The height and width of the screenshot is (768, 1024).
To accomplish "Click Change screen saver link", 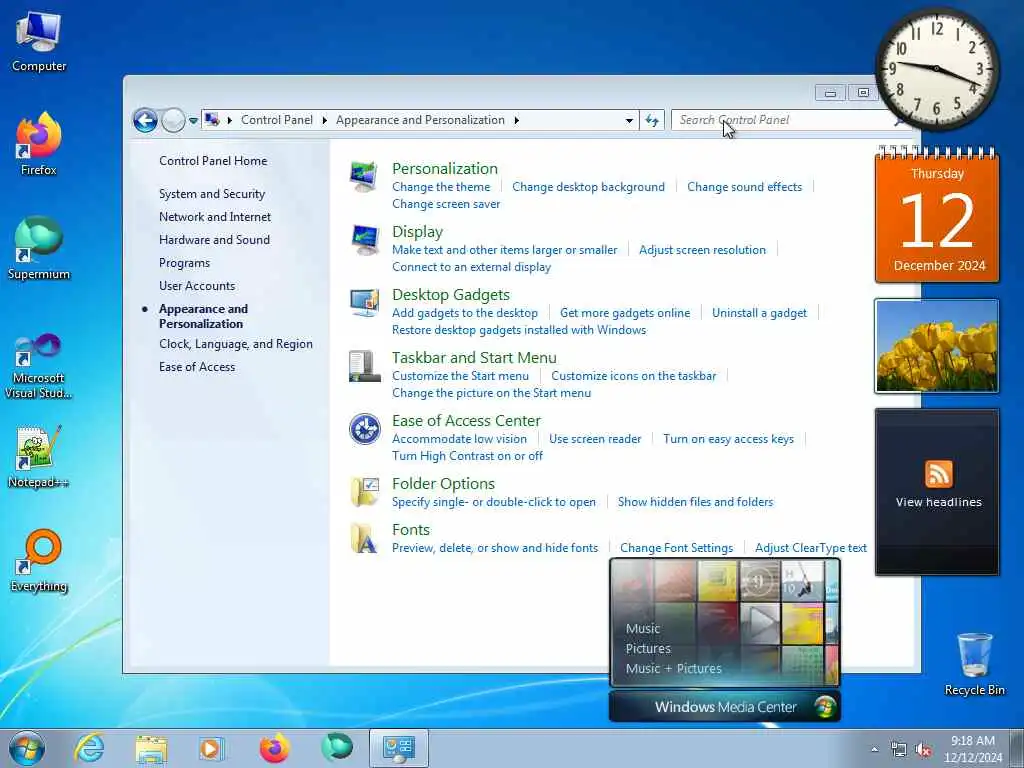I will [445, 204].
